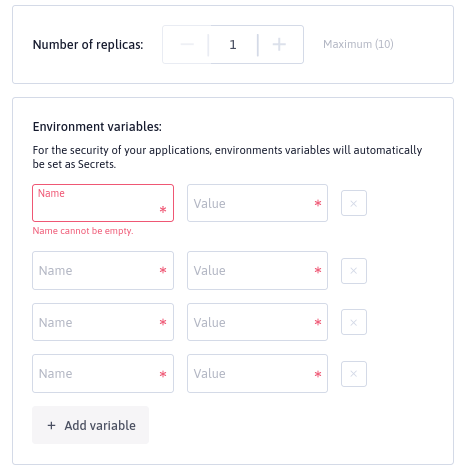Remove the first environment variable row

click(354, 203)
